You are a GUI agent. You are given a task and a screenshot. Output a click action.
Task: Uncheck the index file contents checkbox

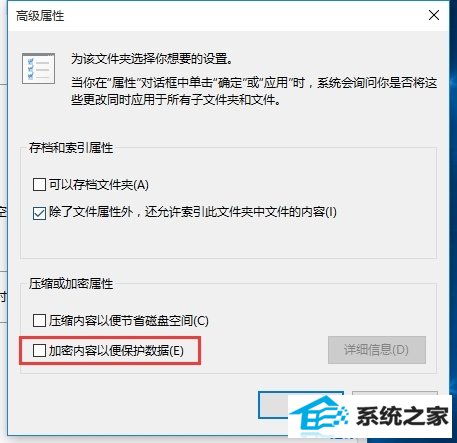pyautogui.click(x=39, y=213)
